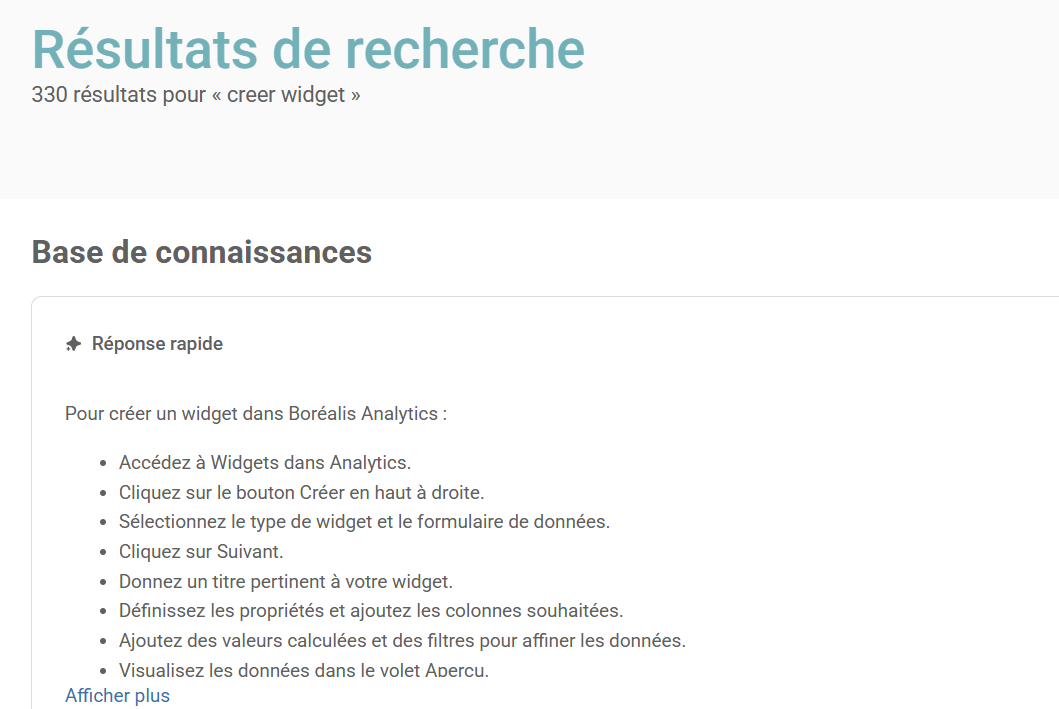
Task: Click the bullet point before Donnez un titre
Action: [104, 582]
